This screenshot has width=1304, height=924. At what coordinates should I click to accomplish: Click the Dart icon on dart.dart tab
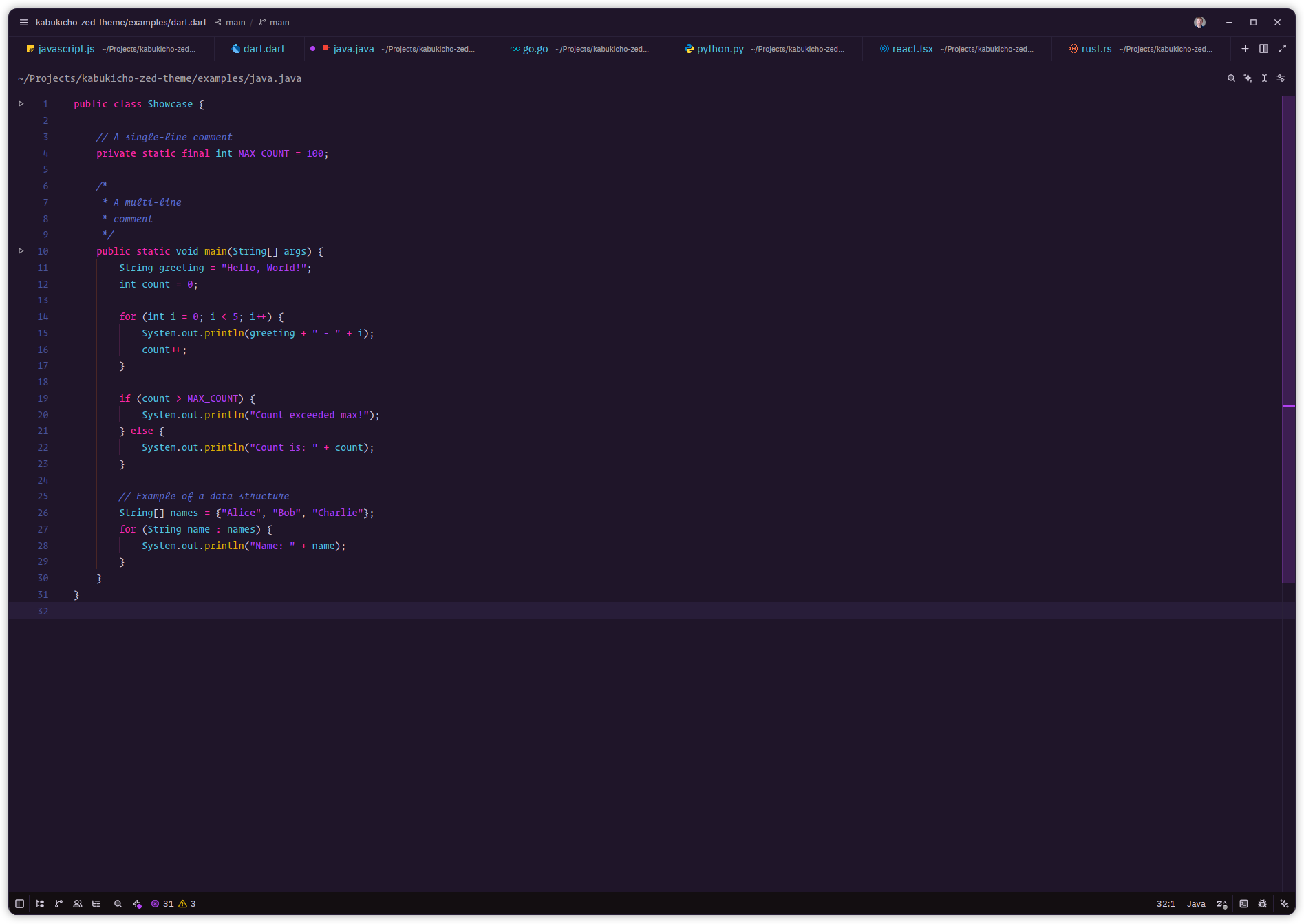point(236,49)
